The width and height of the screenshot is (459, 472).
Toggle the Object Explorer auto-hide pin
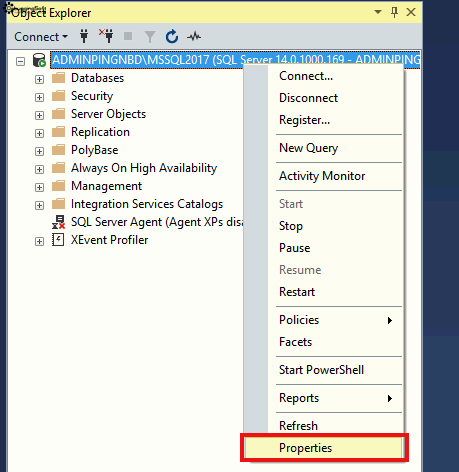pyautogui.click(x=394, y=12)
